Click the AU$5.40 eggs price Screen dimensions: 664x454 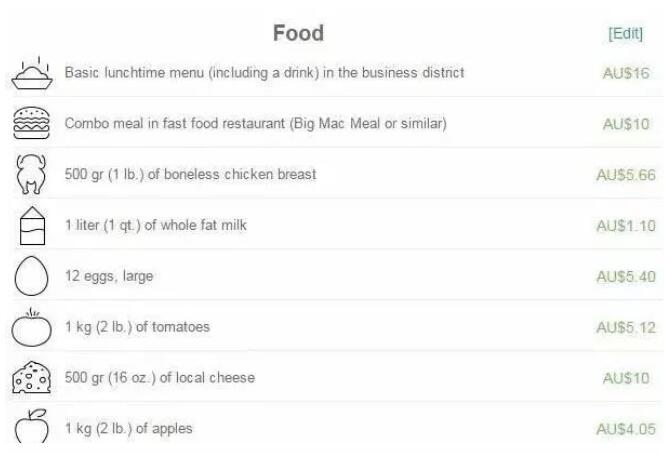[626, 277]
